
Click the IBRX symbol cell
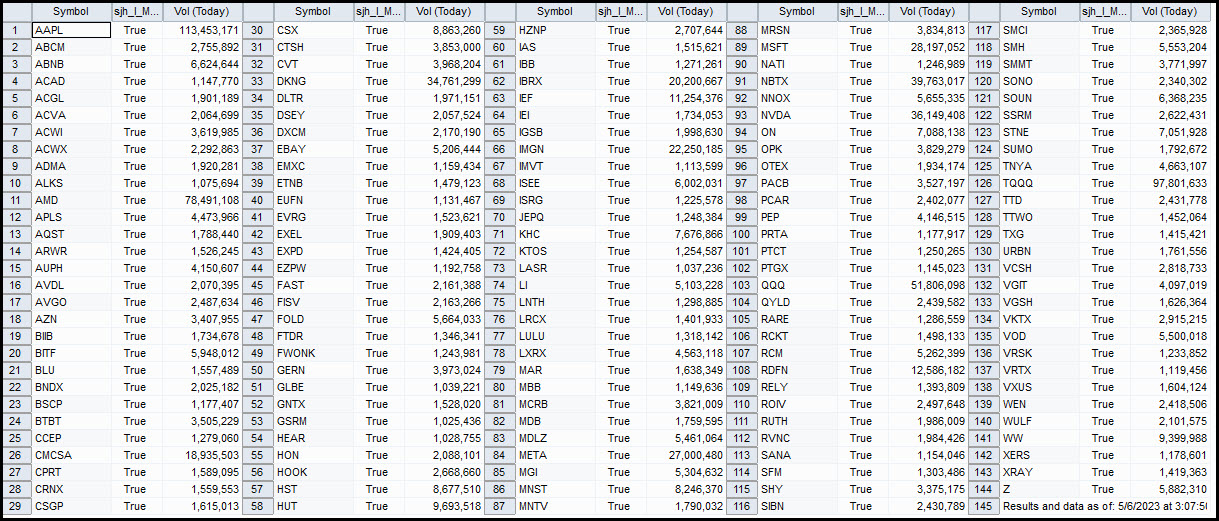point(555,81)
